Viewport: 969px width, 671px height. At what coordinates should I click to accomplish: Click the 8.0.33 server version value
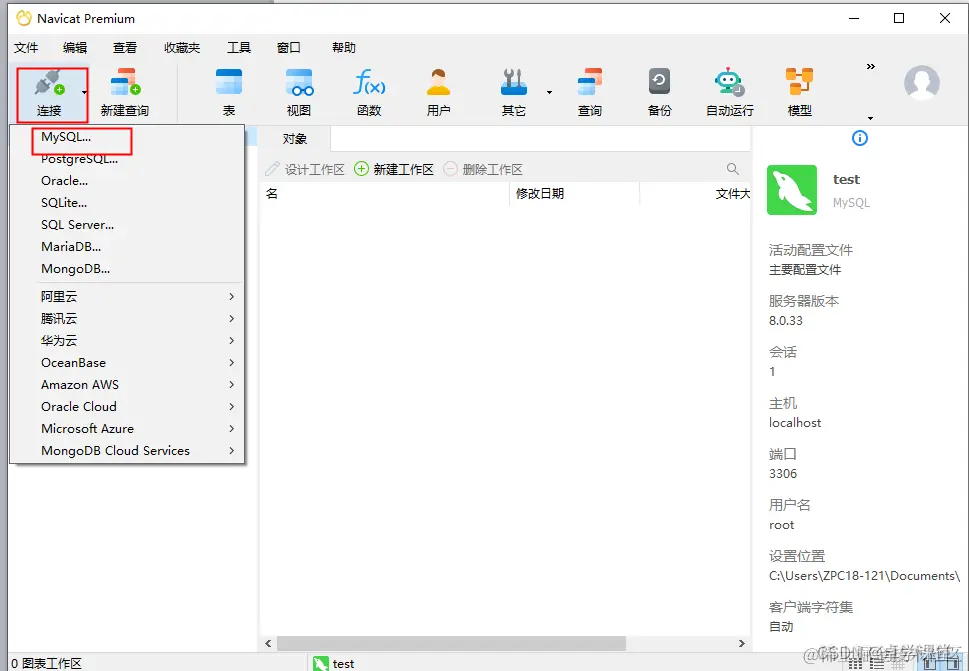[x=785, y=321]
